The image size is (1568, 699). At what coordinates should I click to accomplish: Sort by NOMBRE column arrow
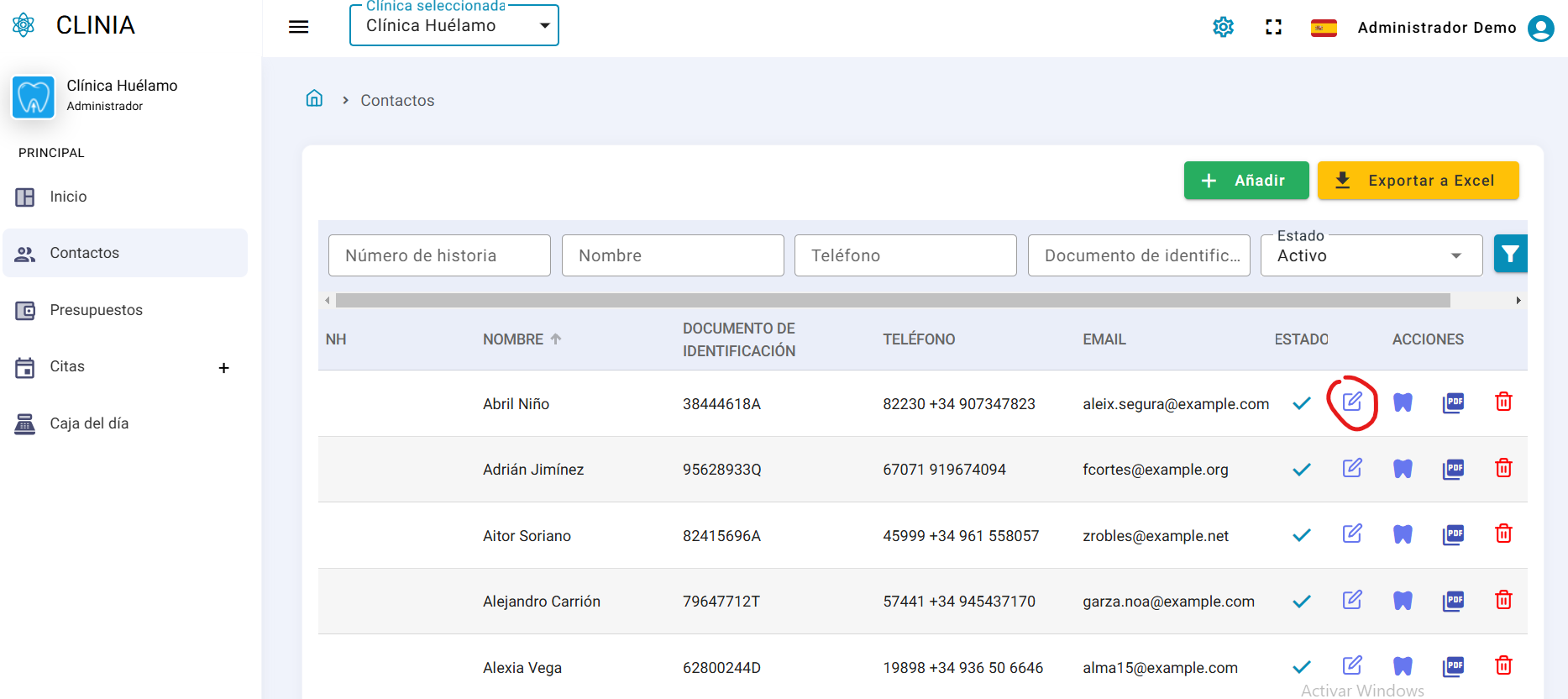(556, 339)
